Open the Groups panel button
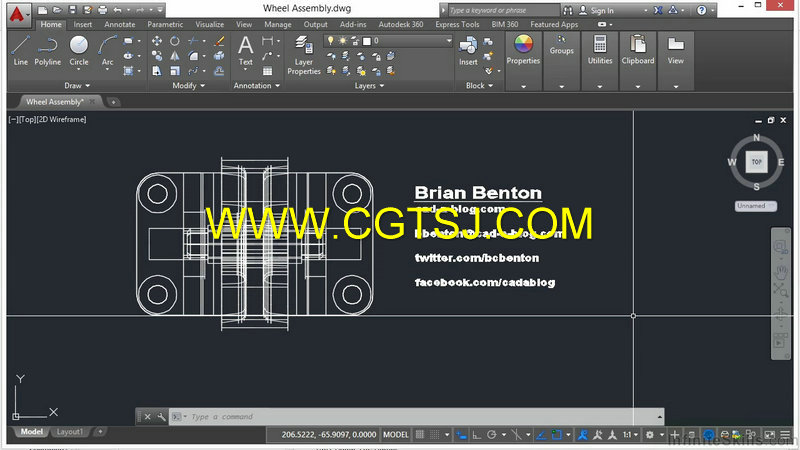This screenshot has width=800, height=450. (561, 46)
